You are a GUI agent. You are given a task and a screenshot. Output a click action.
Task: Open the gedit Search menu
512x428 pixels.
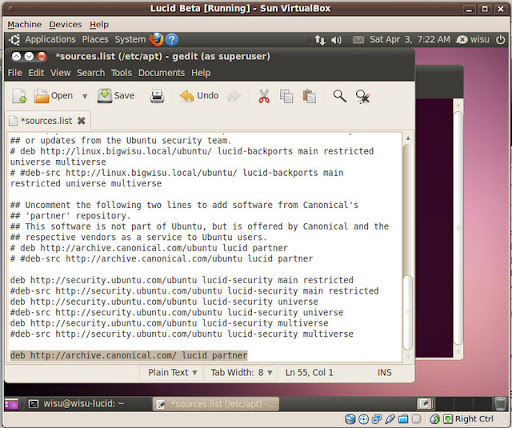tap(91, 73)
